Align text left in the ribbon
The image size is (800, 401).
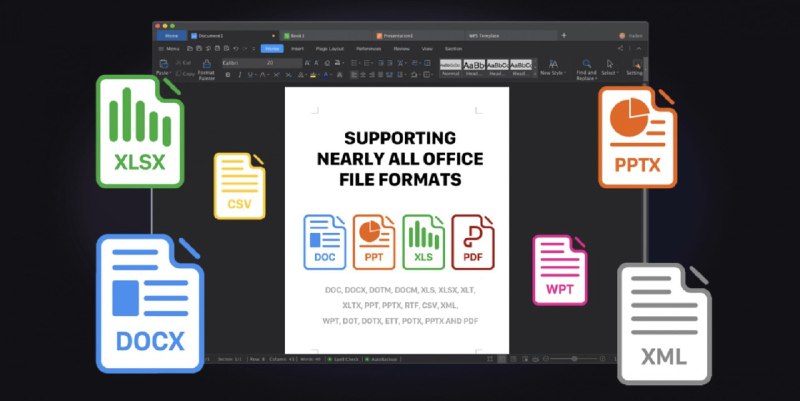point(354,75)
